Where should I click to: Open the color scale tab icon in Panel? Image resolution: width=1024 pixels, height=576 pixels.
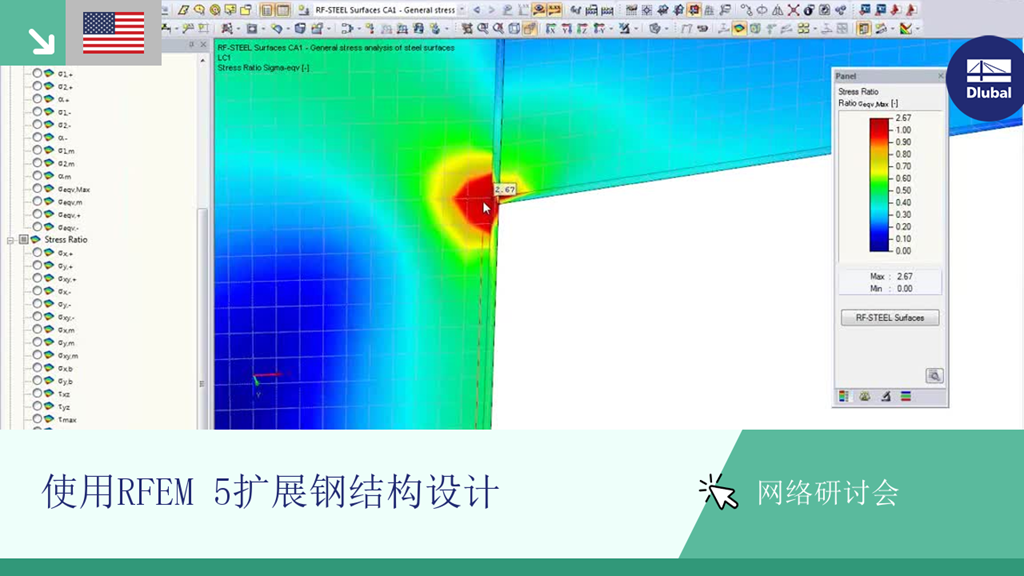click(844, 396)
